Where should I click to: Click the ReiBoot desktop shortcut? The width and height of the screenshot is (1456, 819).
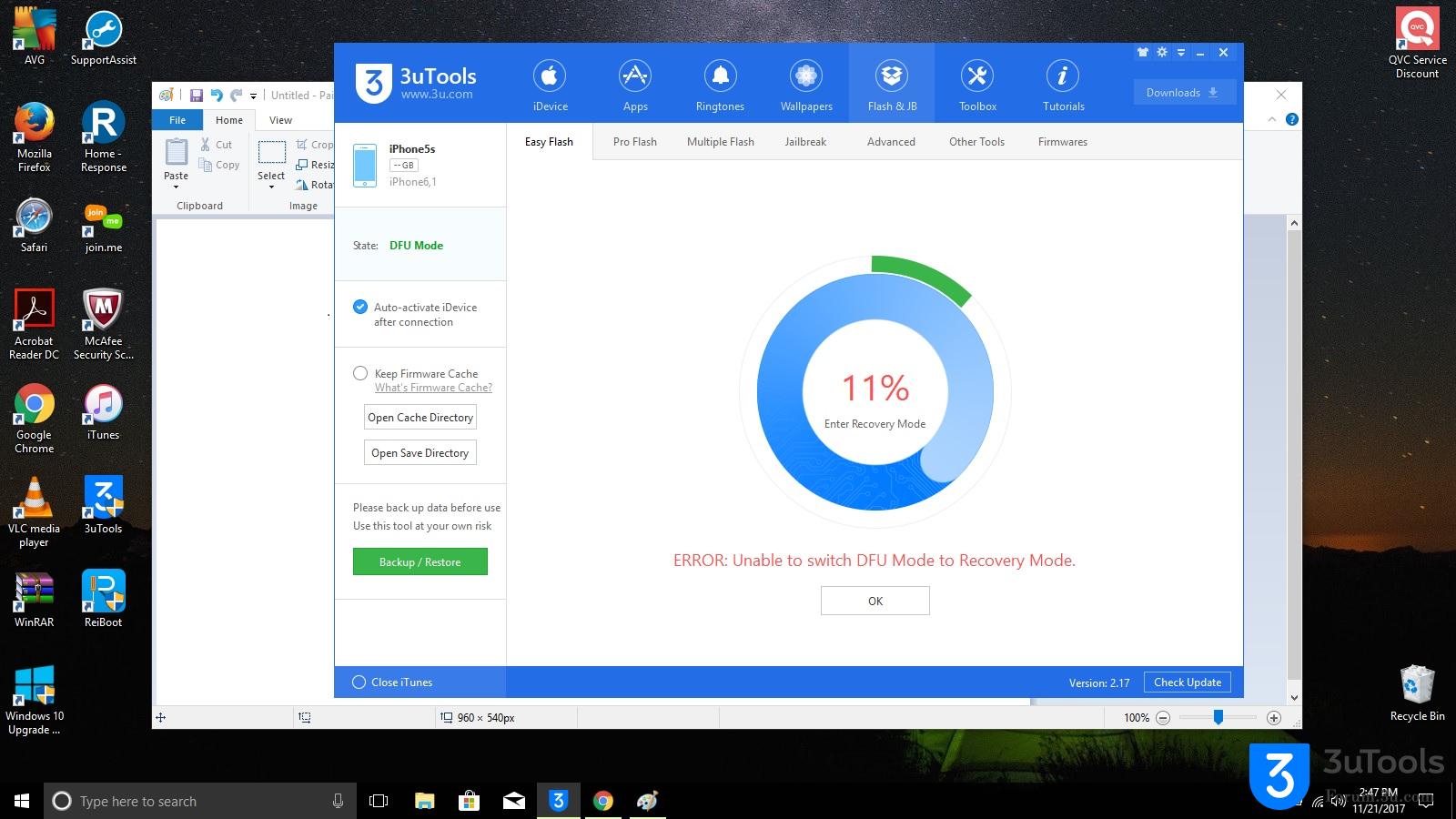point(103,599)
